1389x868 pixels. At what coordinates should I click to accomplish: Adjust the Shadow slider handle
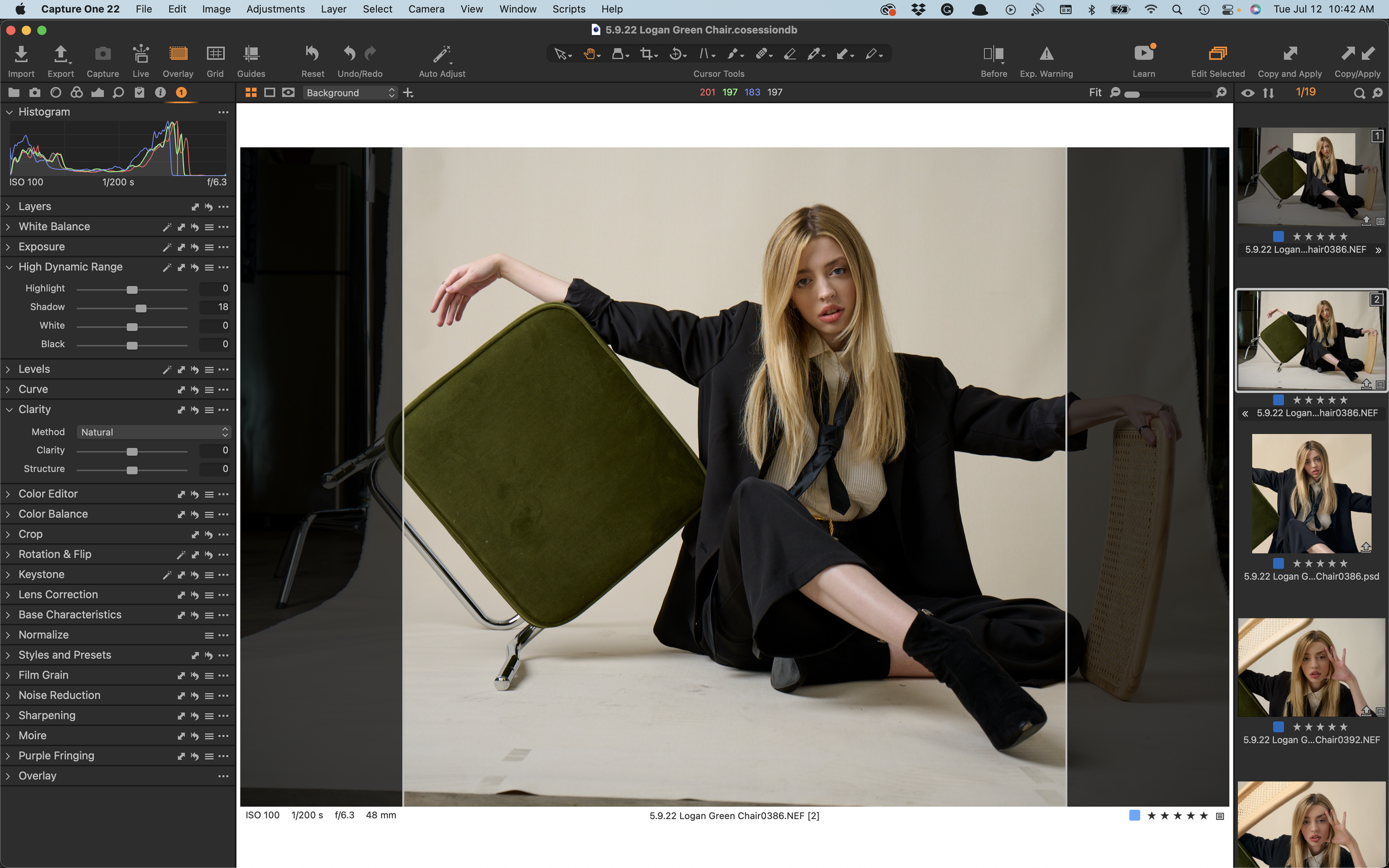pyautogui.click(x=141, y=308)
